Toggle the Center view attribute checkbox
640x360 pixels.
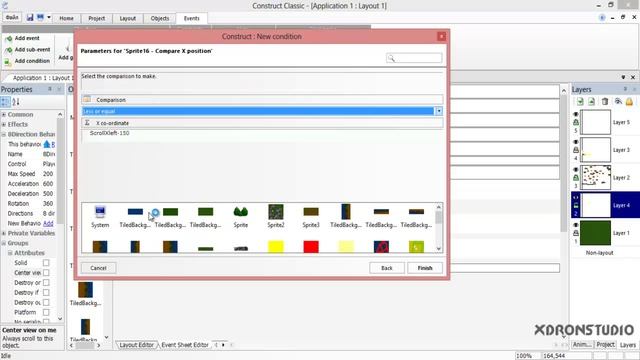coord(46,273)
